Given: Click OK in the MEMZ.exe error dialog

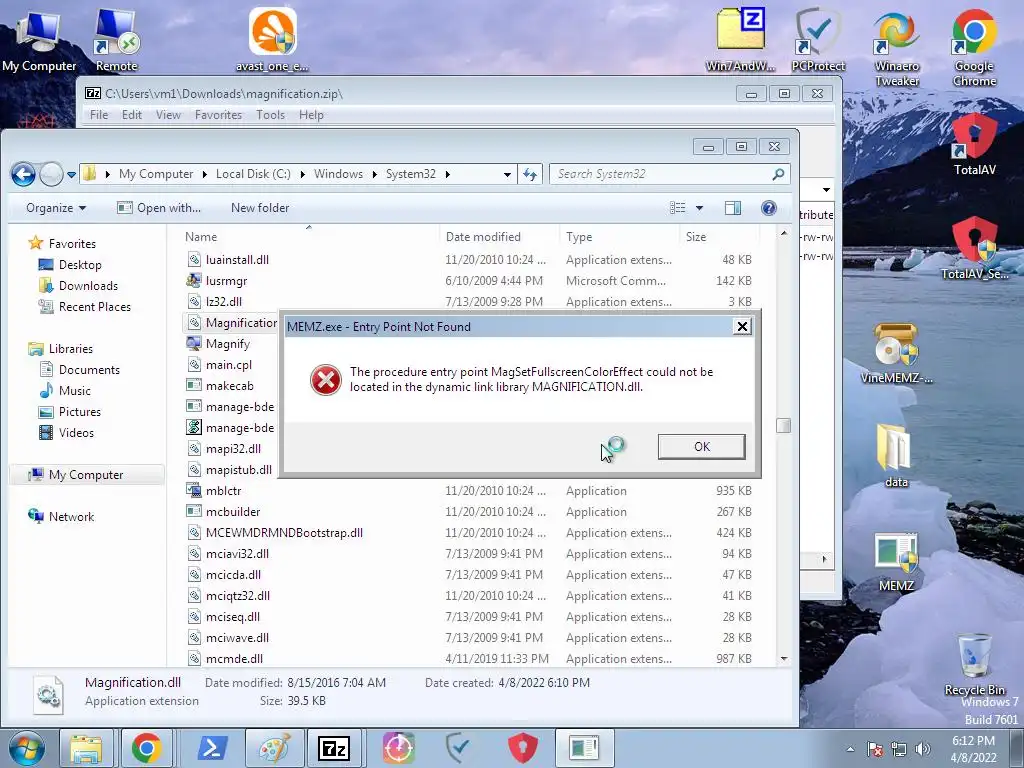Looking at the screenshot, I should pyautogui.click(x=701, y=447).
